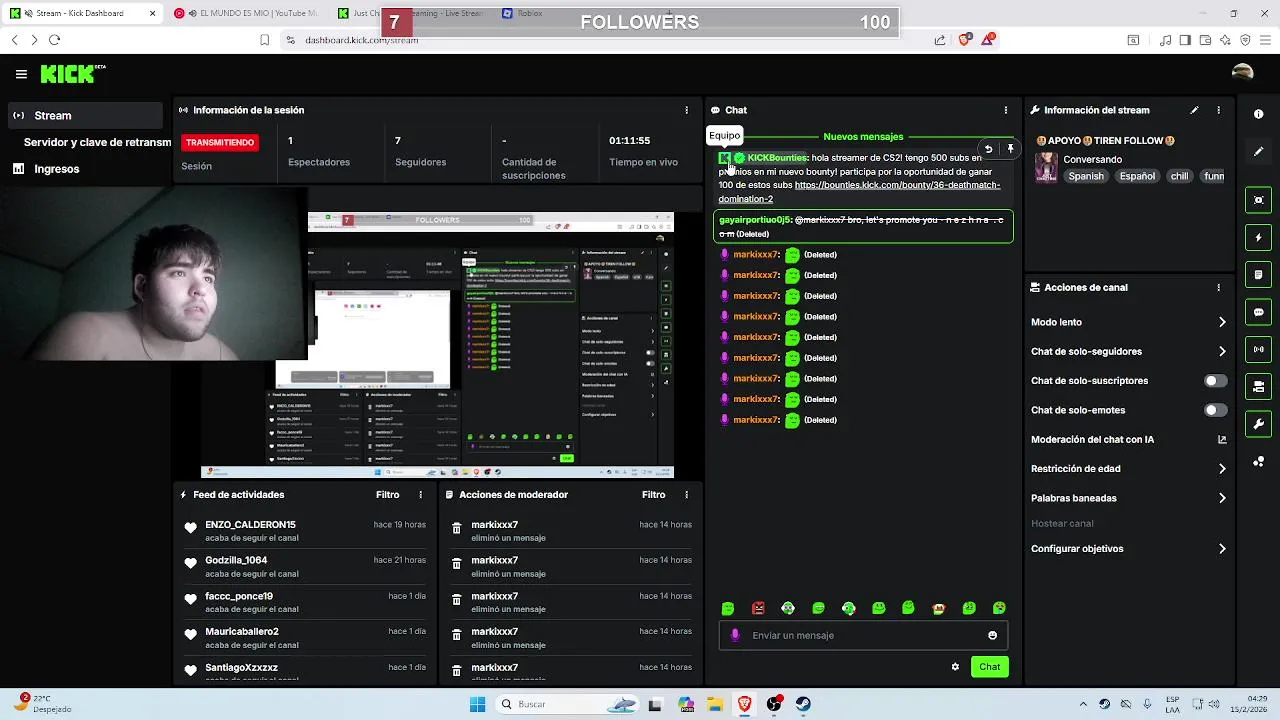This screenshot has width=1280, height=720.
Task: Toggle Chat de solo-suscriptores switch
Action: click(x=1215, y=381)
